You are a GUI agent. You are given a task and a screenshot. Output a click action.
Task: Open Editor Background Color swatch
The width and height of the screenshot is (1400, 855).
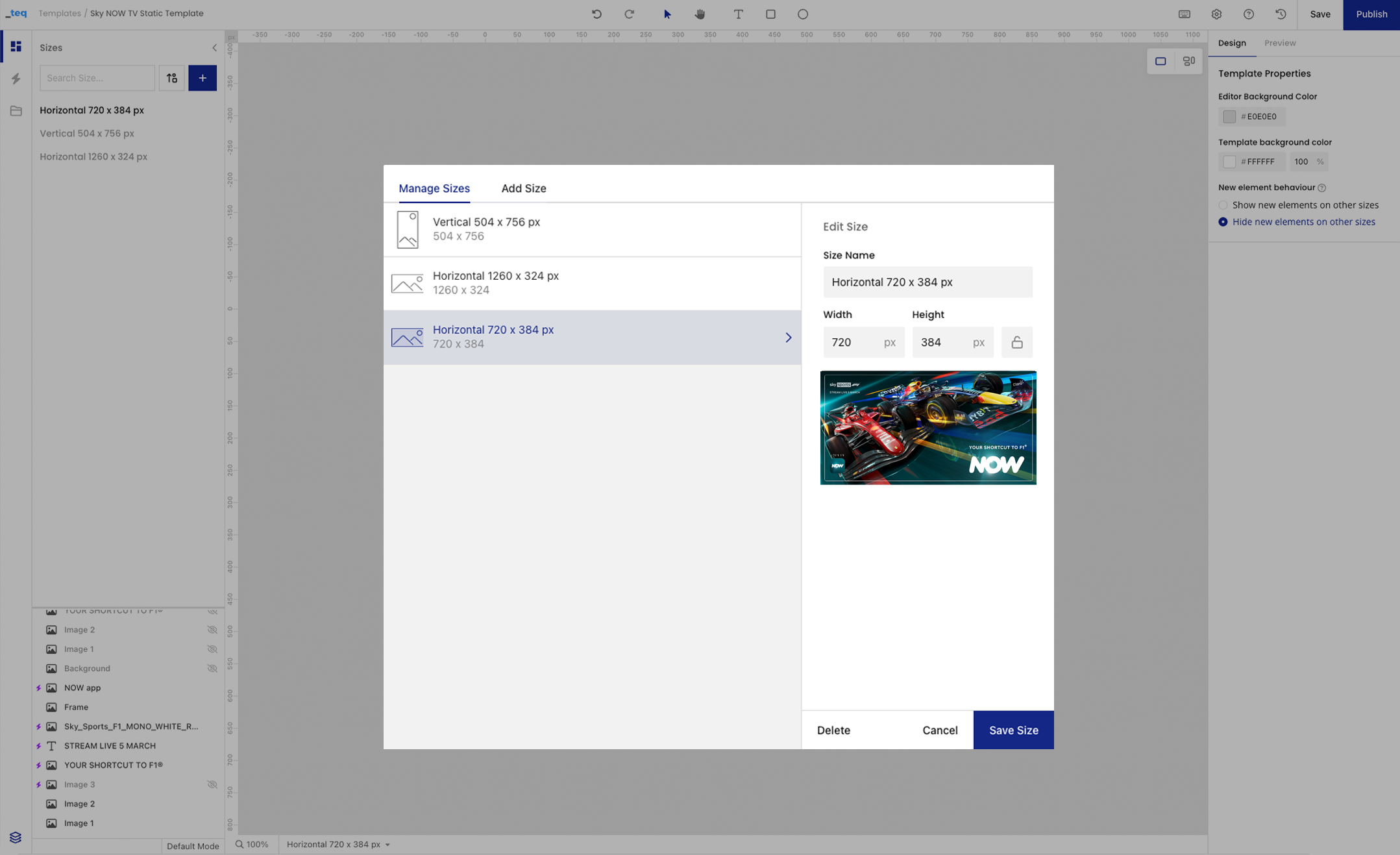1229,116
